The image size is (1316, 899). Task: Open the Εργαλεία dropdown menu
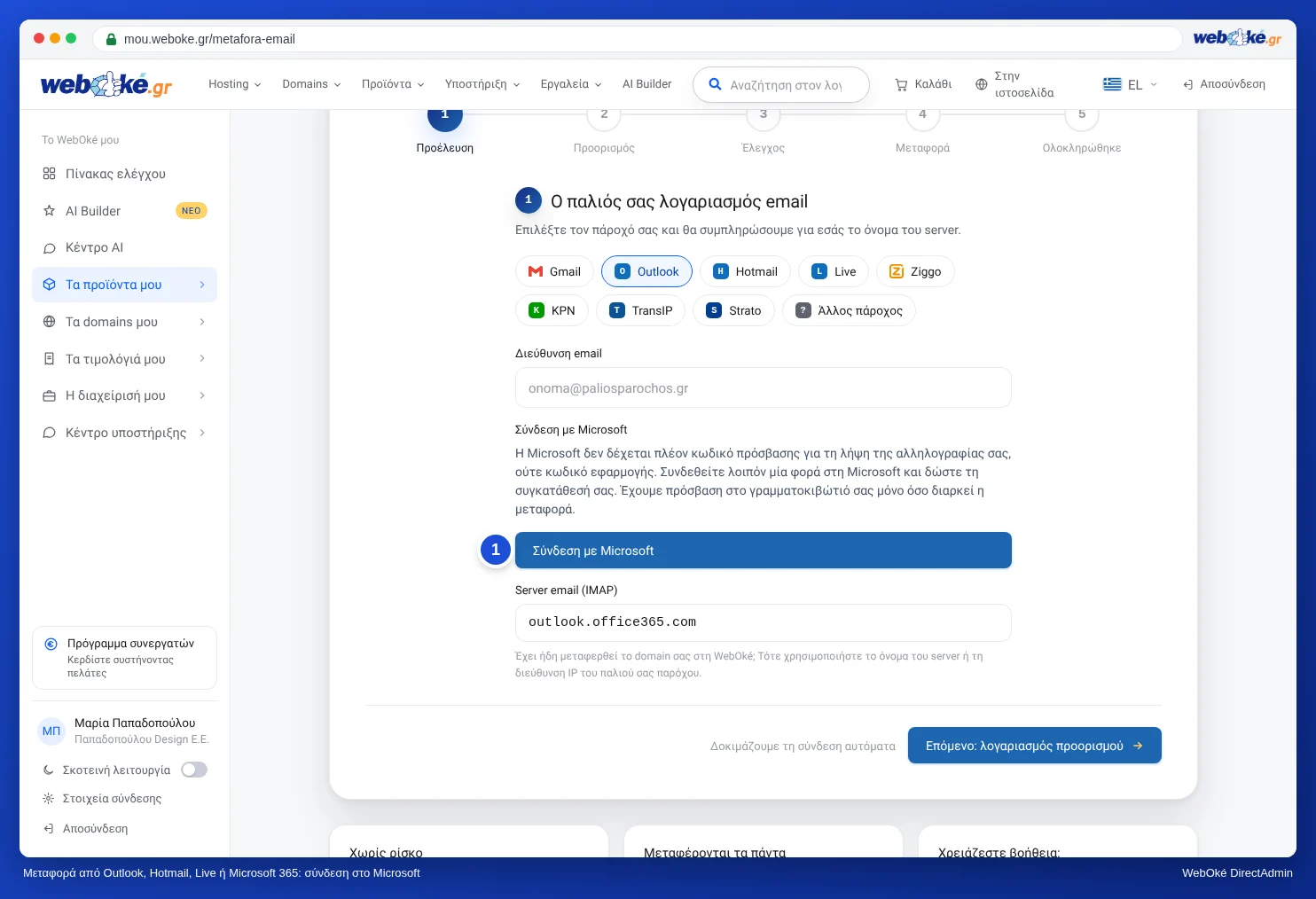[571, 84]
